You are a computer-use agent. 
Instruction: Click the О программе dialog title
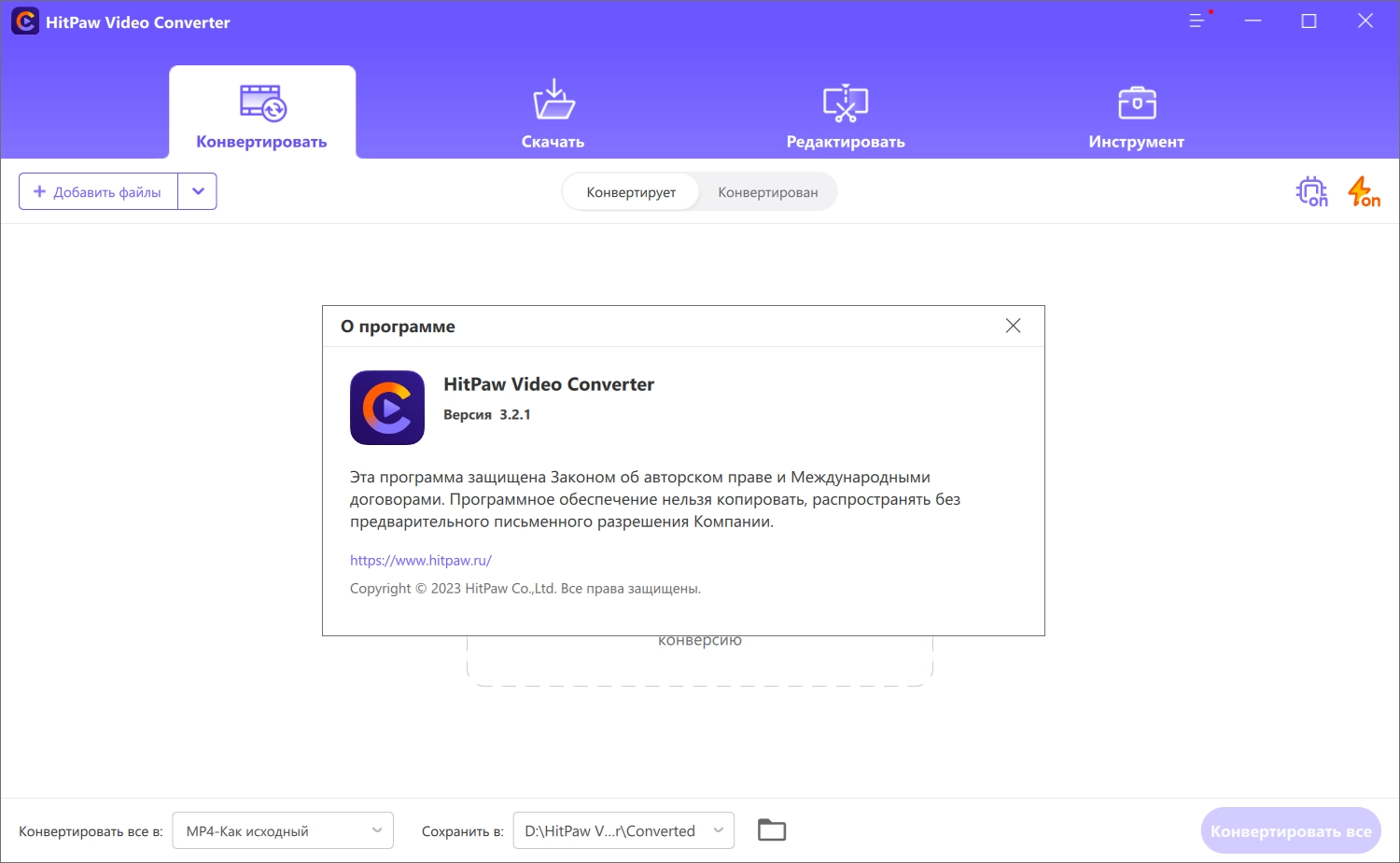coord(399,327)
